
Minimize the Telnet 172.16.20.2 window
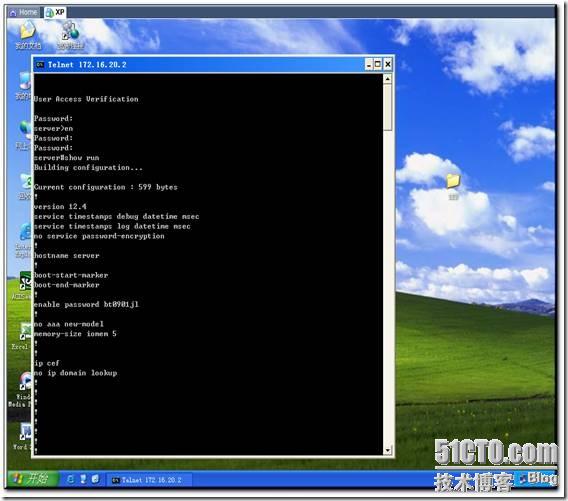[x=369, y=64]
